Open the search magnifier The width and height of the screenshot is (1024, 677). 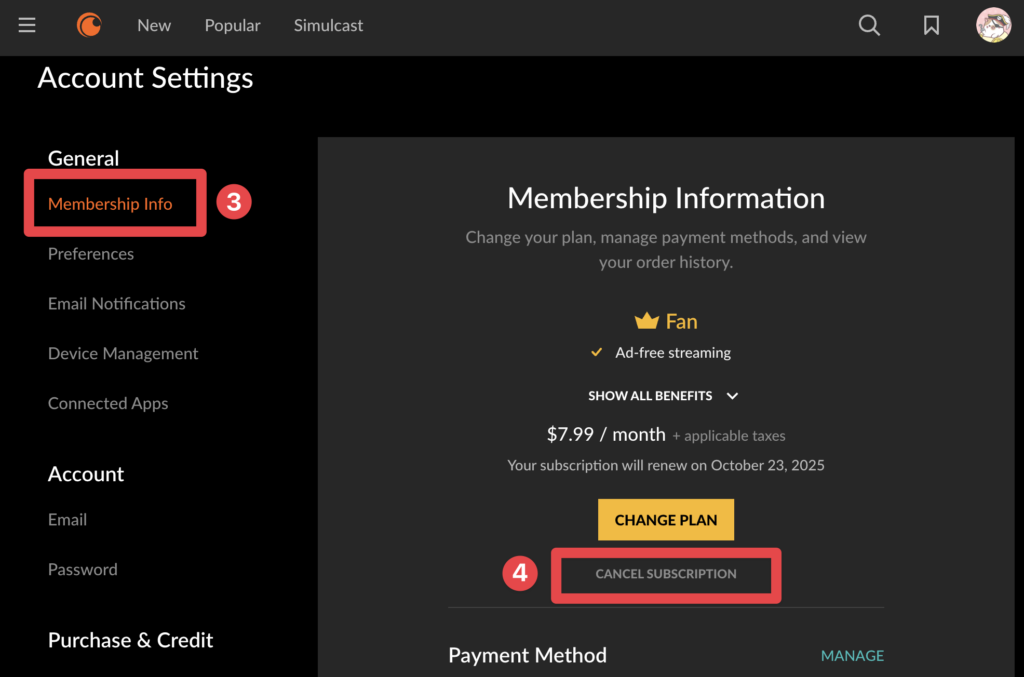click(x=868, y=25)
